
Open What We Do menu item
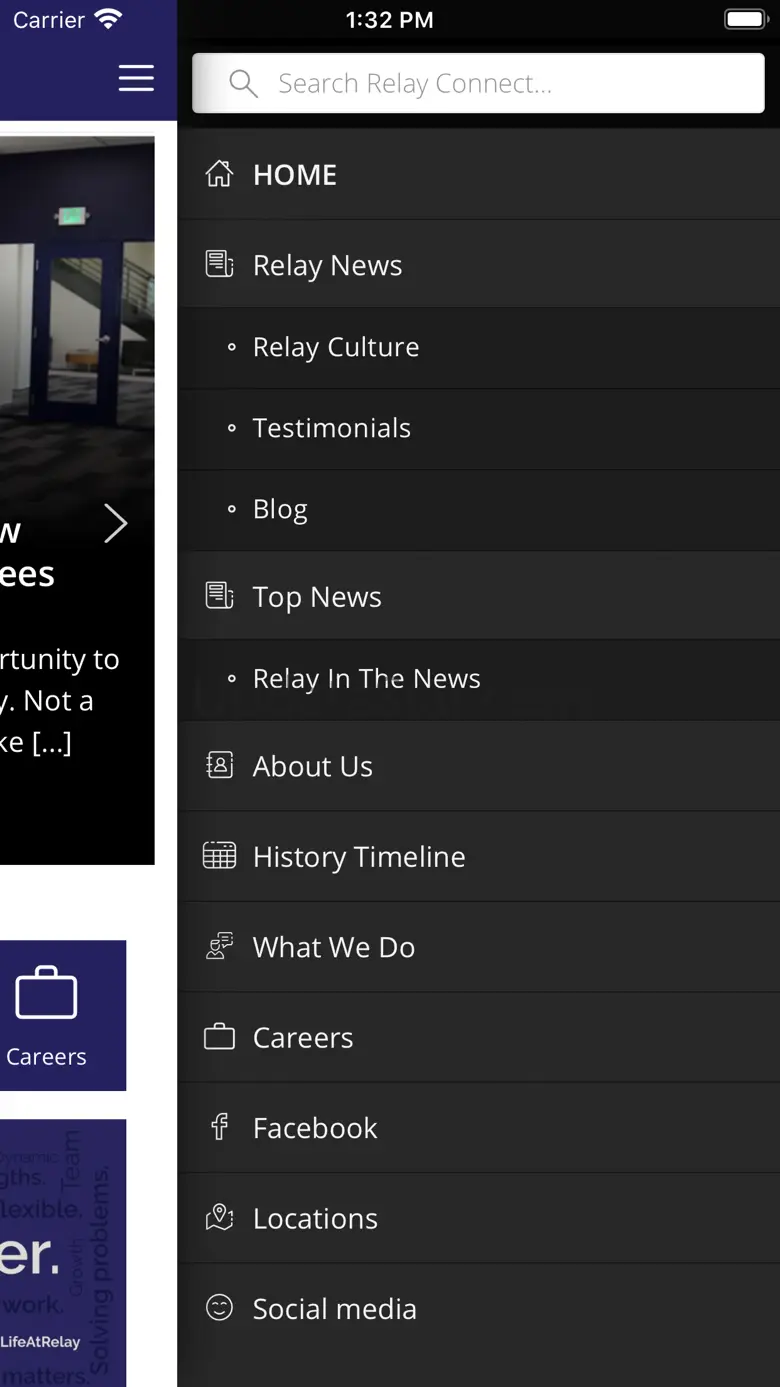(479, 947)
